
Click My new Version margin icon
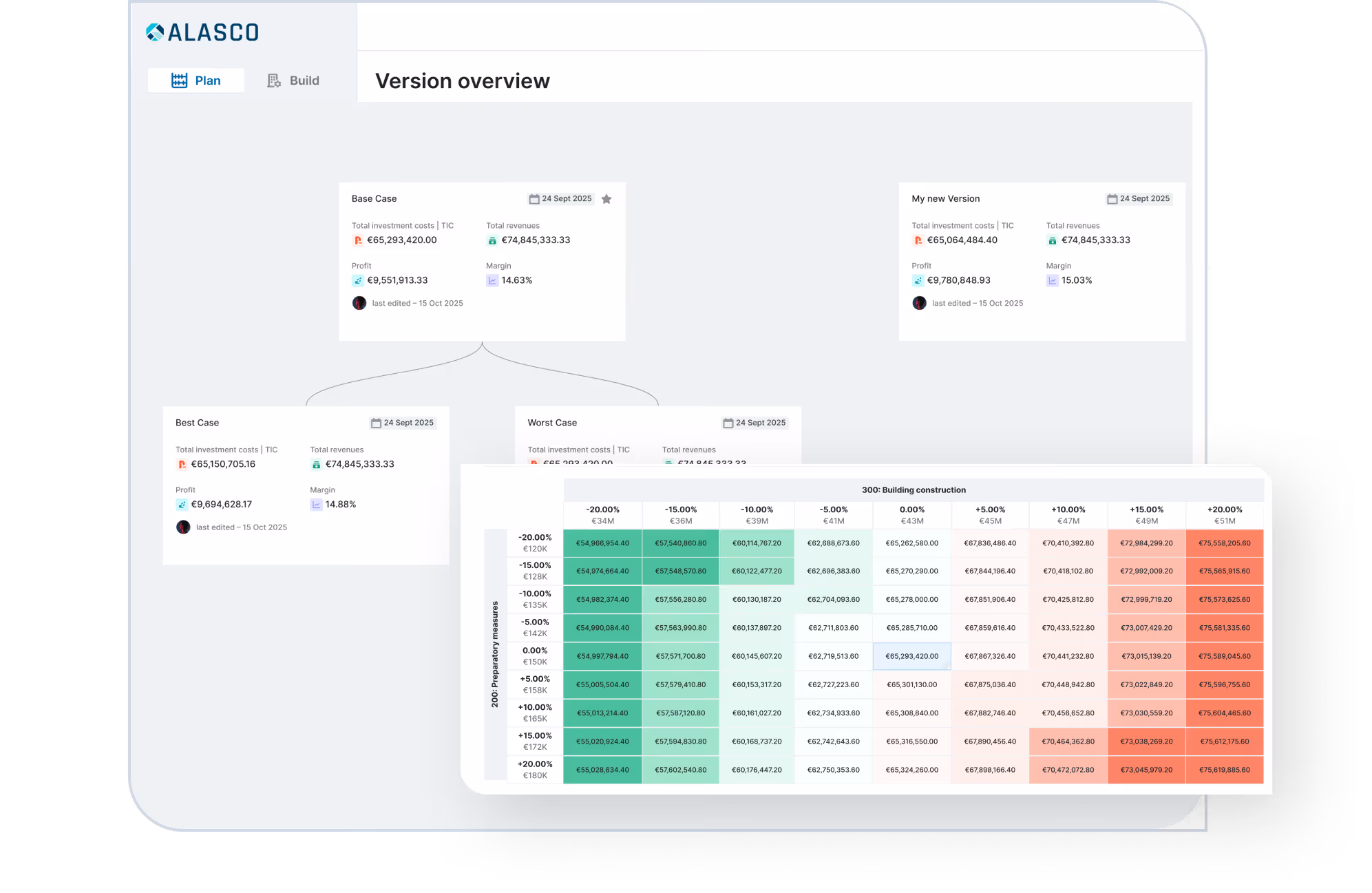(1053, 280)
